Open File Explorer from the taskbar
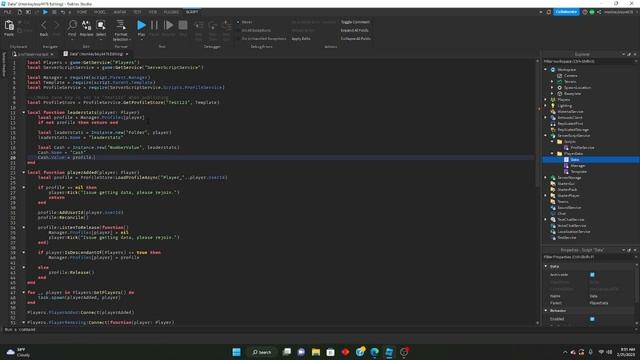The width and height of the screenshot is (640, 360). [x=316, y=352]
